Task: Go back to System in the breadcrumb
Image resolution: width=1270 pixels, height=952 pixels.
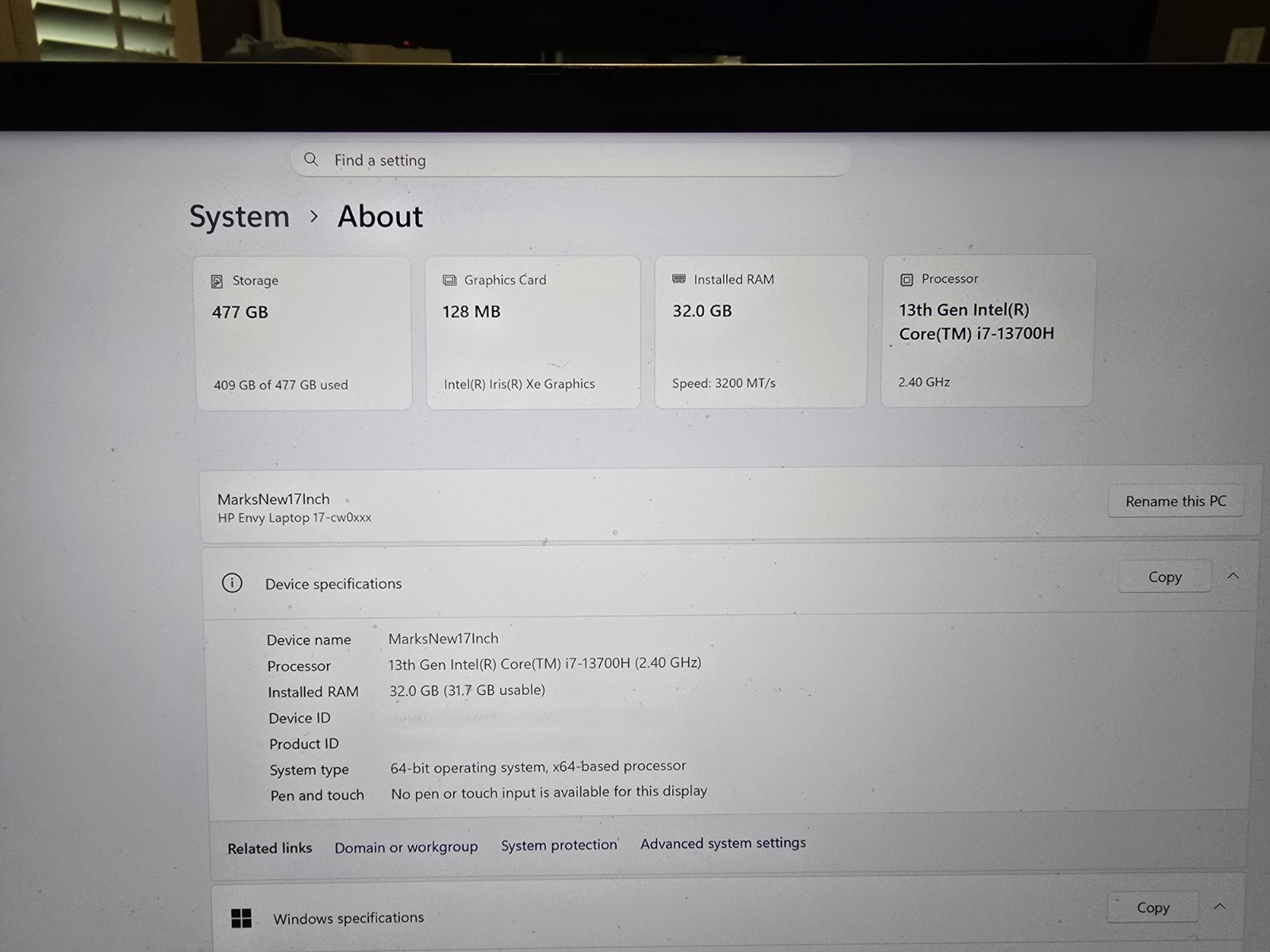Action: 240,217
